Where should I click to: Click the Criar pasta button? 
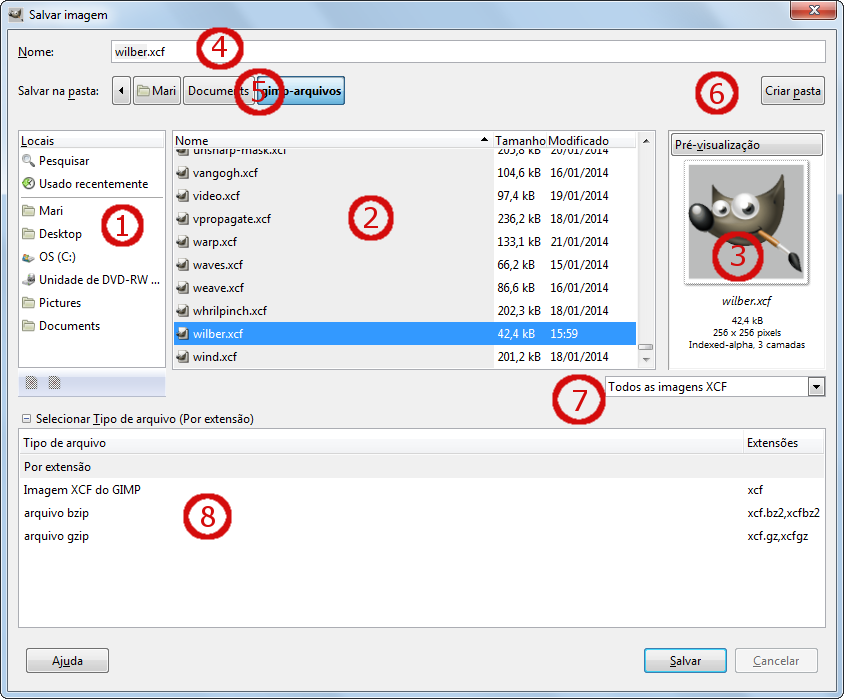(x=793, y=90)
